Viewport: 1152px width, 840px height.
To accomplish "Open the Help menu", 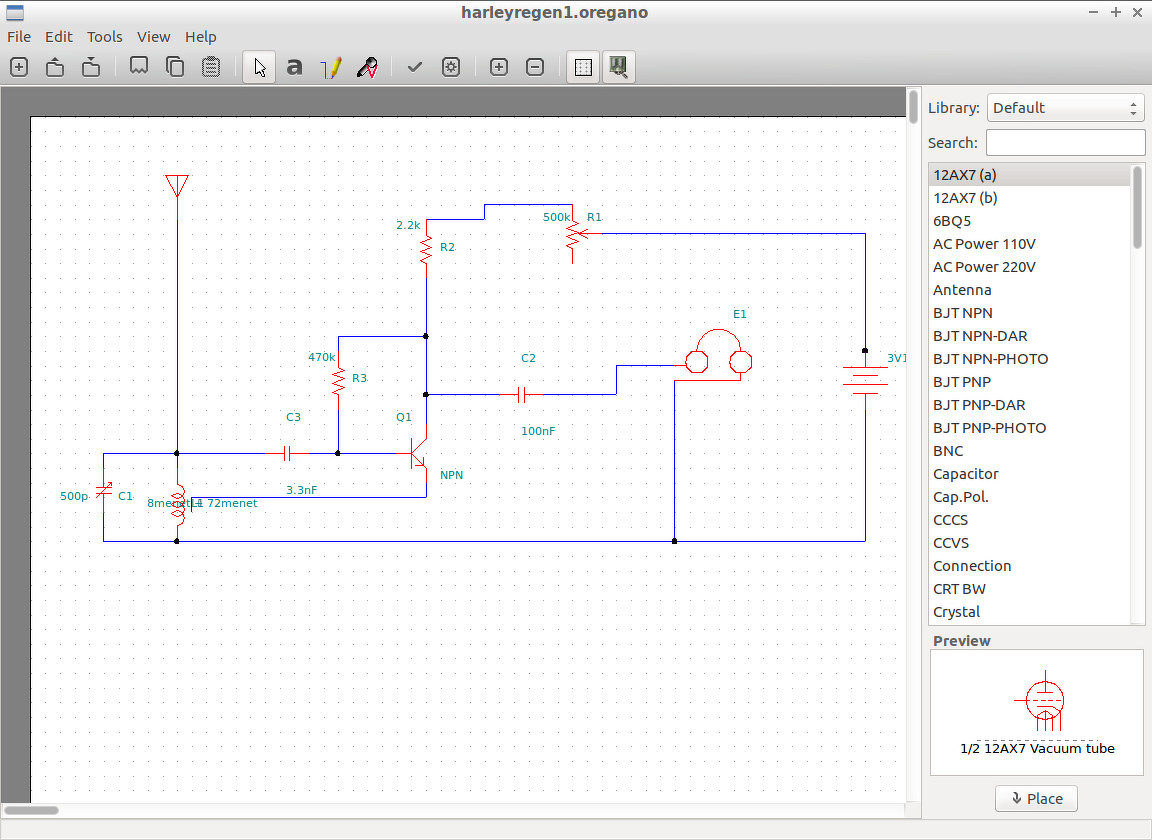I will pos(201,37).
